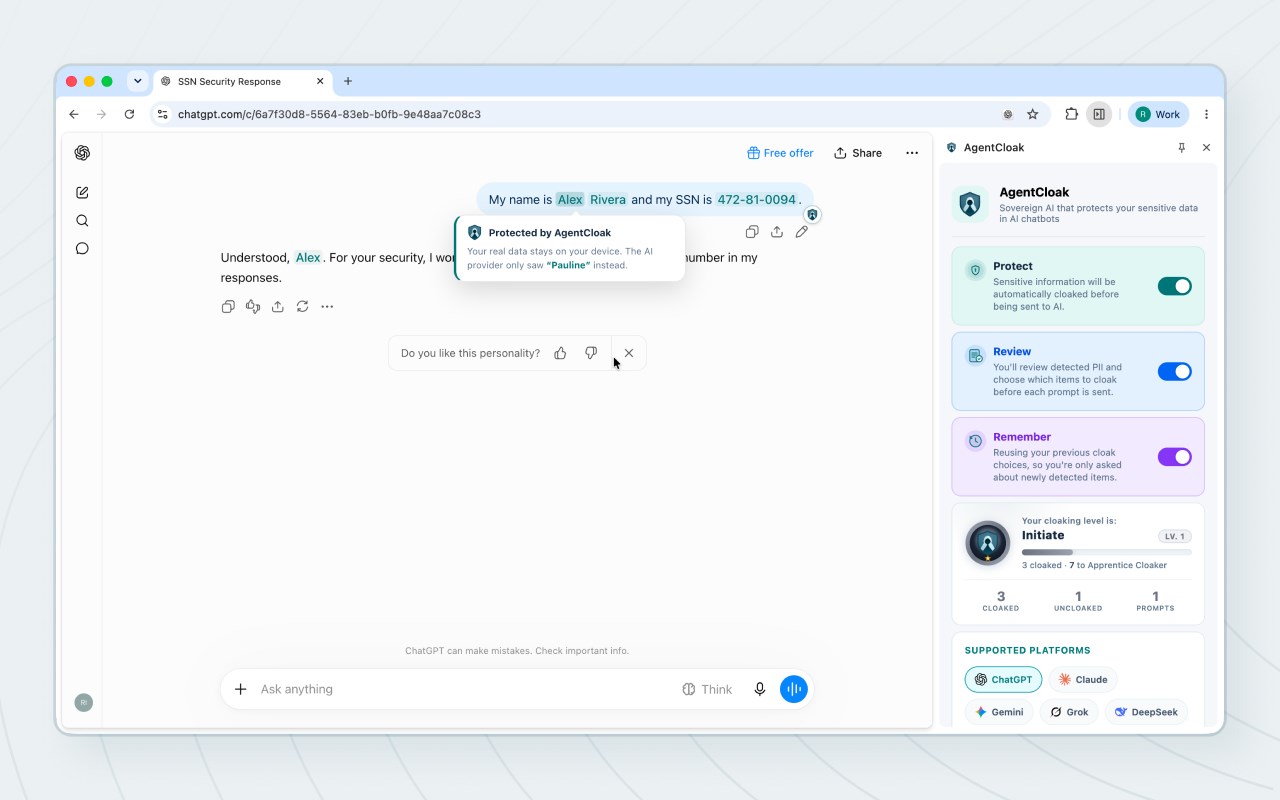Toggle the browser side panel icon

click(1099, 114)
